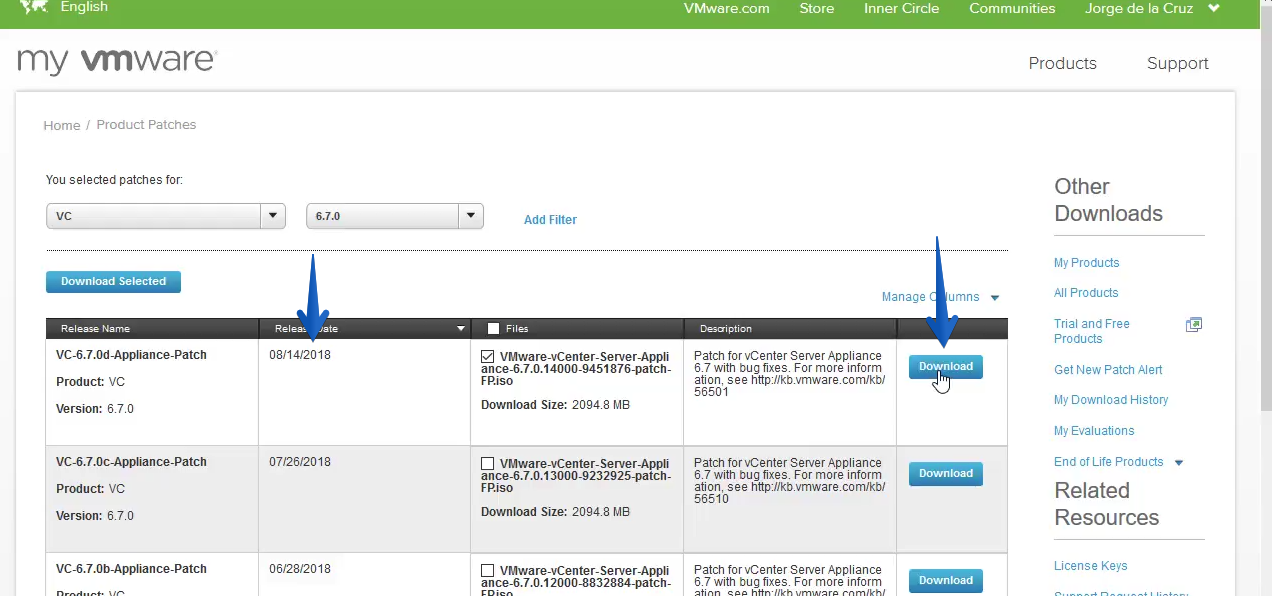Screen dimensions: 1272x596
Task: Open License Keys link
Action: [x=1090, y=566]
